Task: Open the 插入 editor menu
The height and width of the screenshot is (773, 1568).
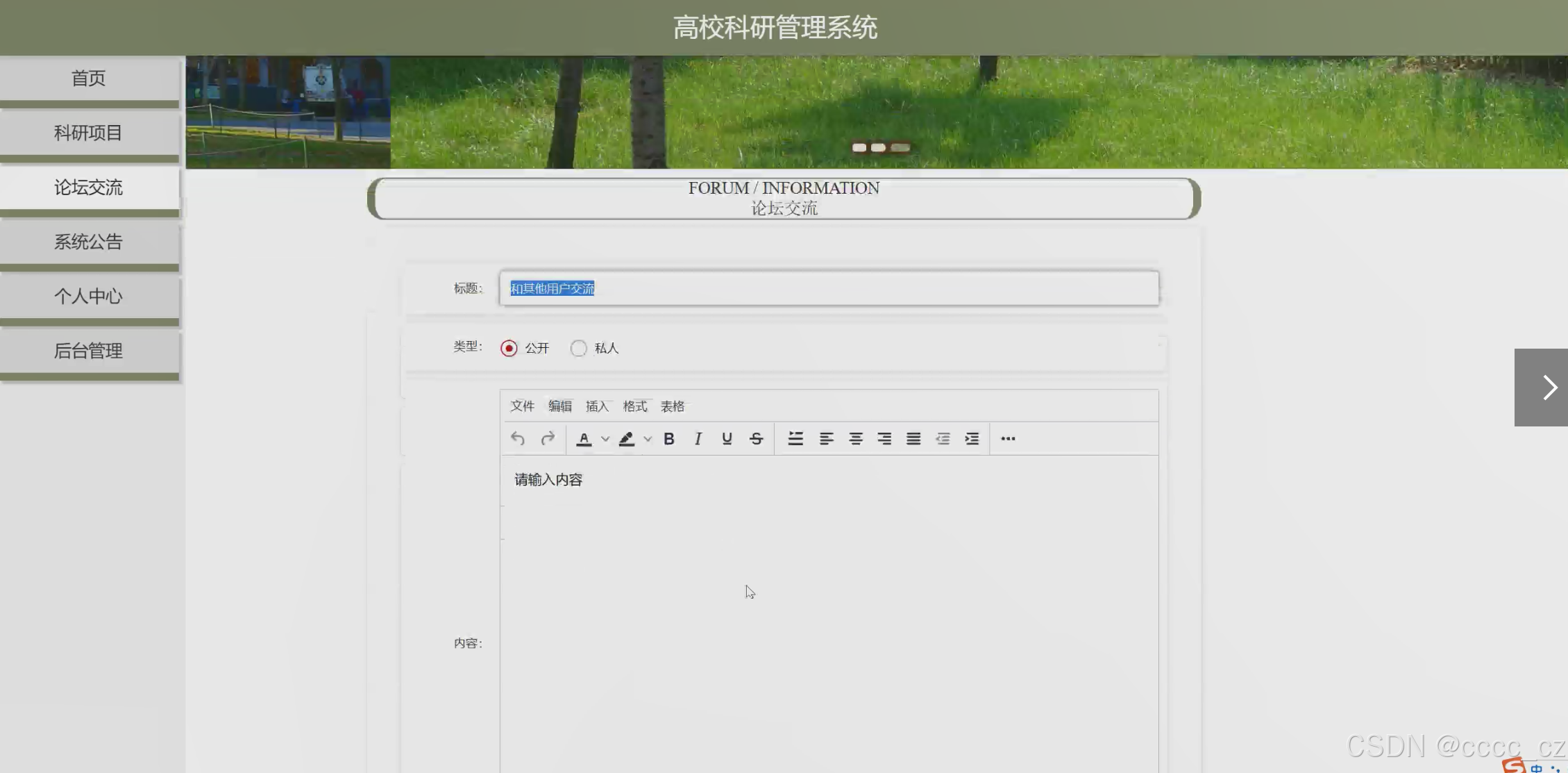Action: [597, 406]
